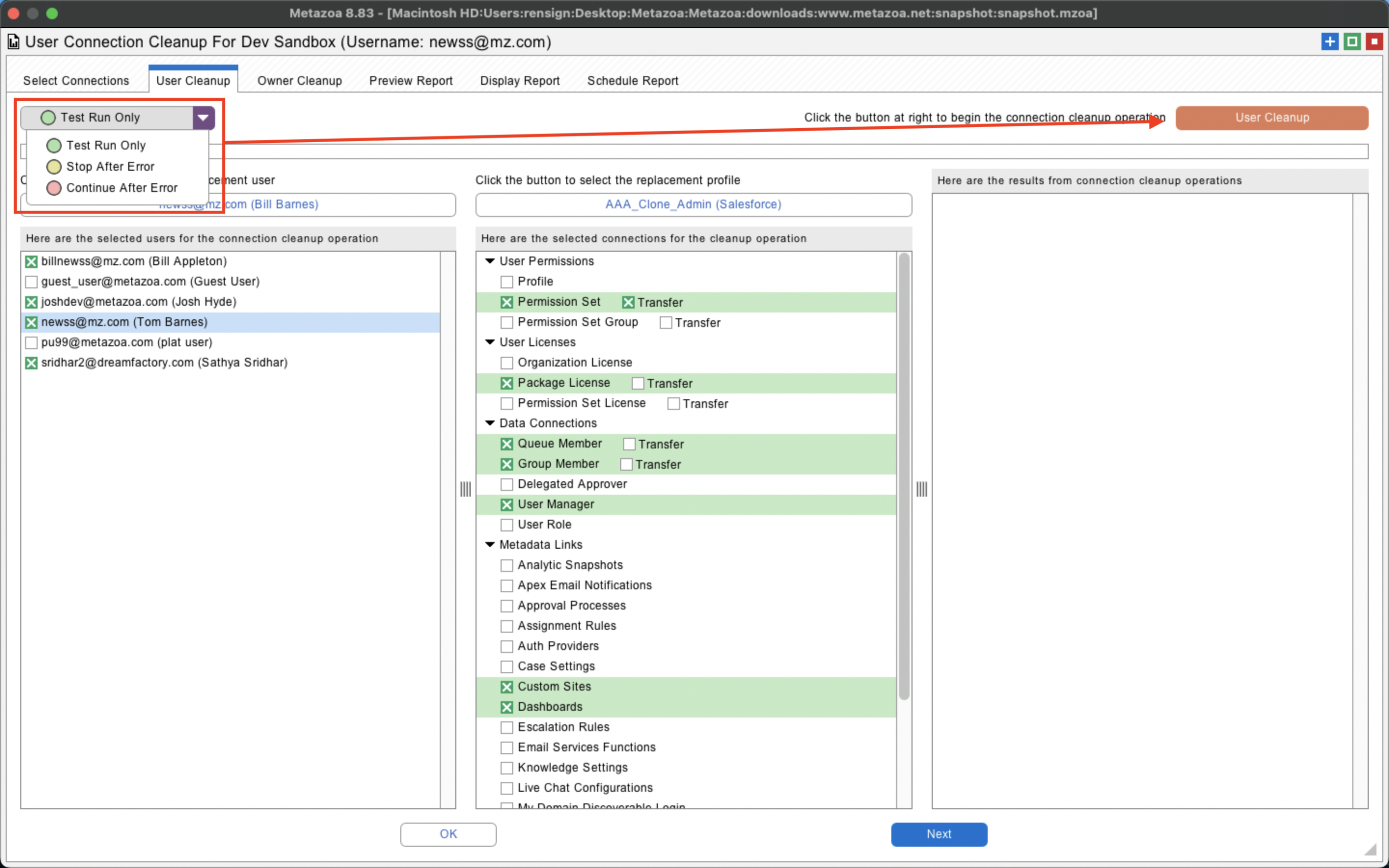
Task: Choose yellow Stop After Error option
Action: coord(54,166)
